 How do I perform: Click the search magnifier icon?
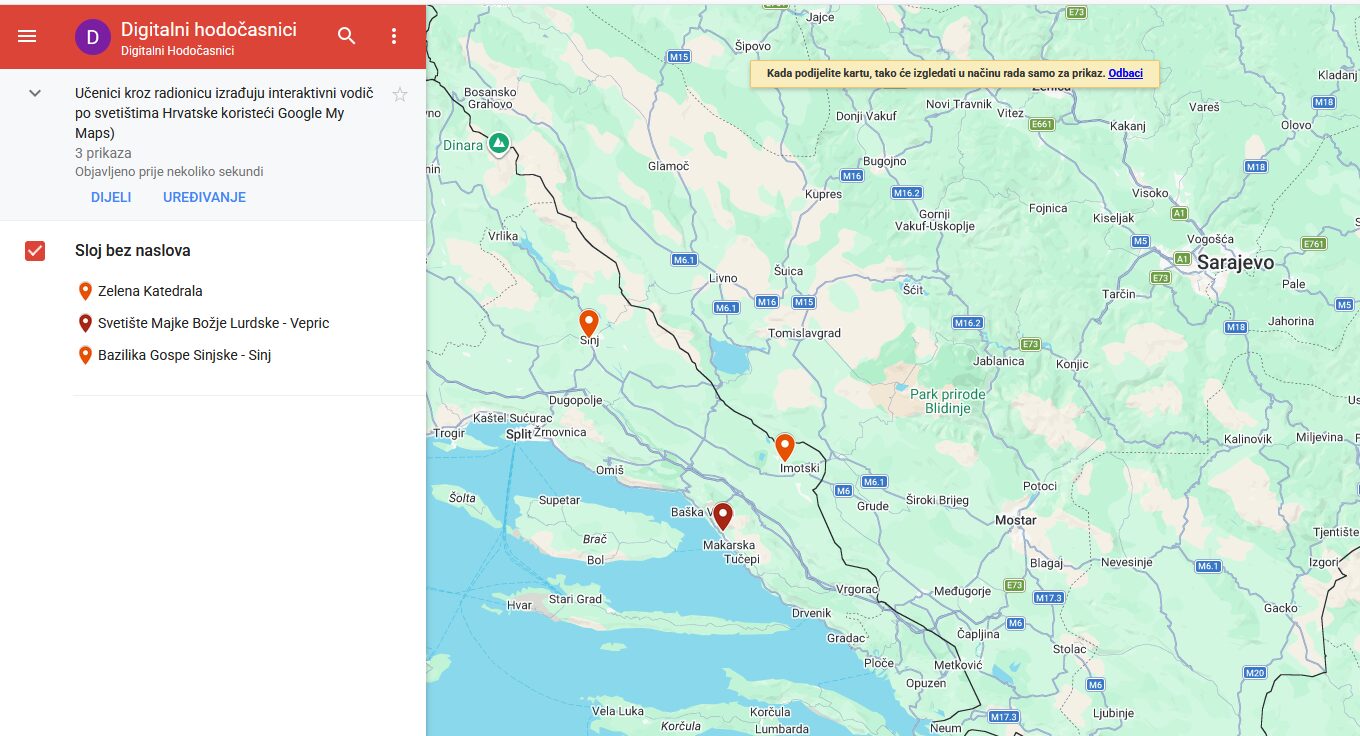click(x=347, y=36)
